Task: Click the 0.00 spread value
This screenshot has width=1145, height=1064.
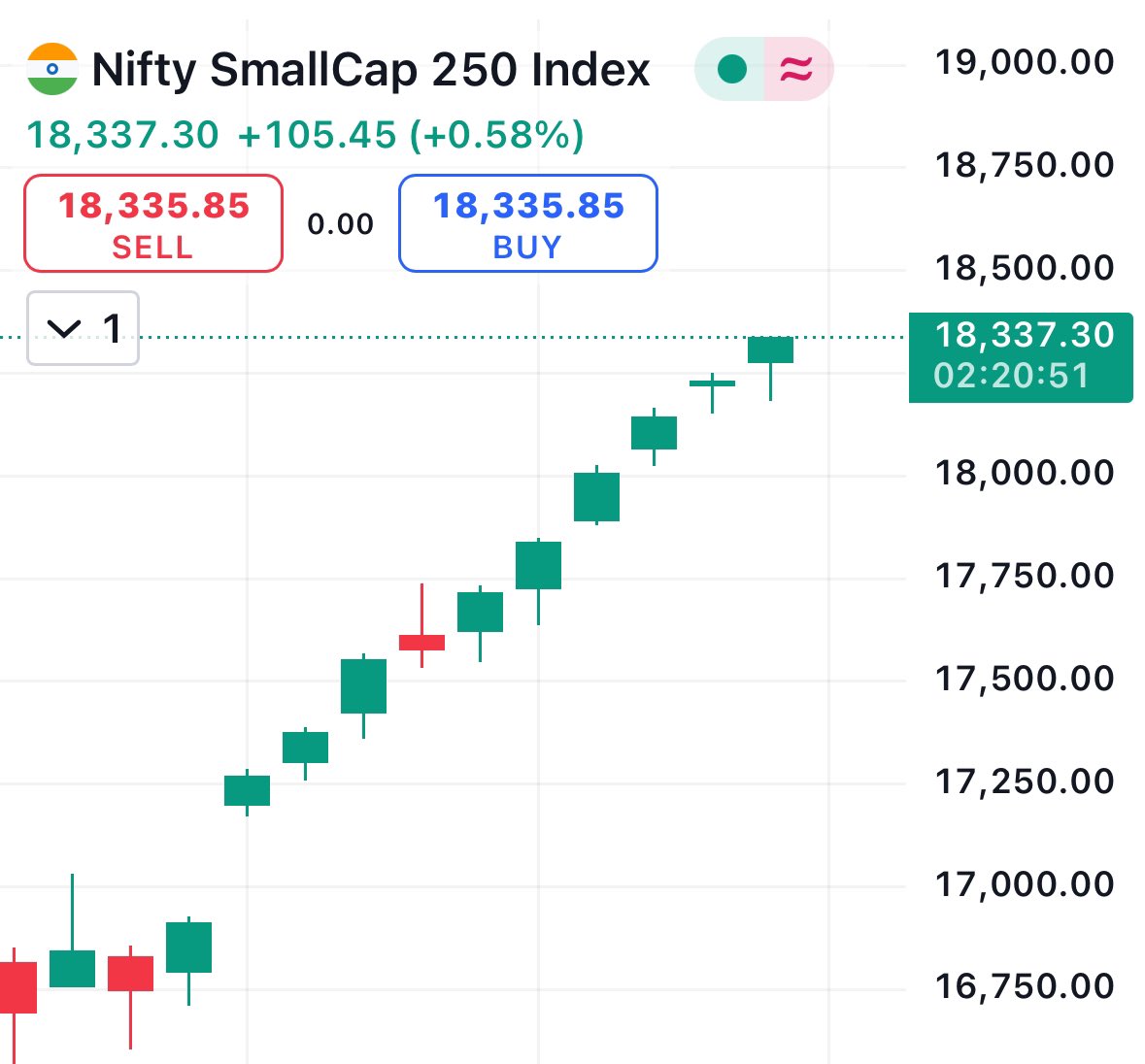Action: [x=340, y=224]
